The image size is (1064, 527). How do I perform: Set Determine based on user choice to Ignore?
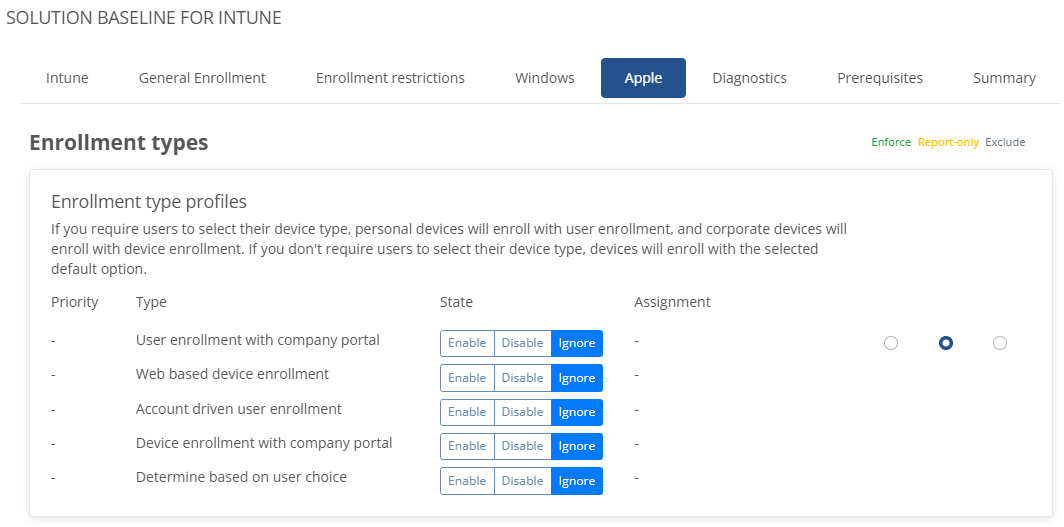click(577, 481)
